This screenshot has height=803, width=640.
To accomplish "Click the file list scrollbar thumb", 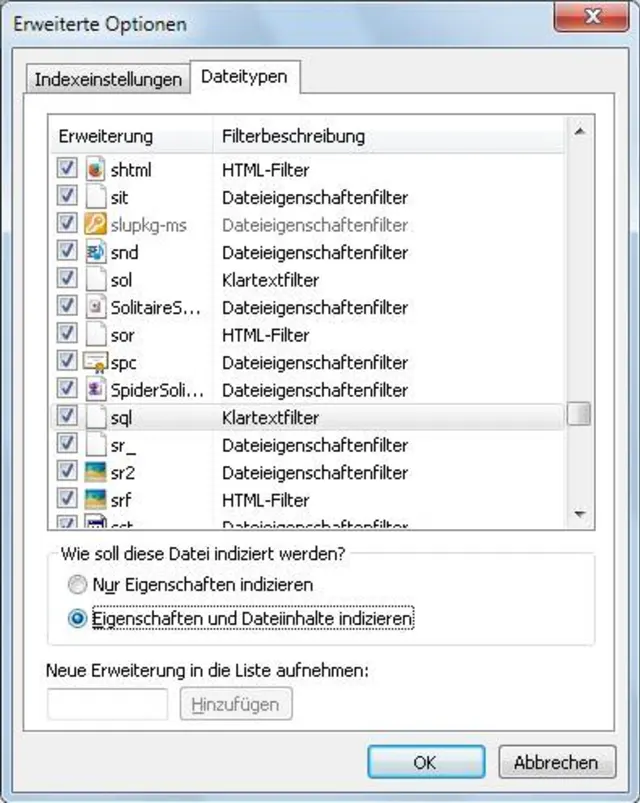I will pyautogui.click(x=579, y=414).
